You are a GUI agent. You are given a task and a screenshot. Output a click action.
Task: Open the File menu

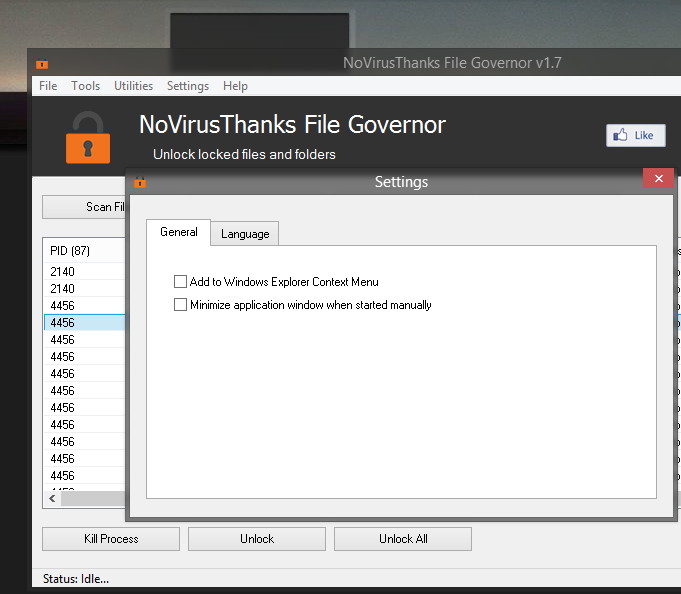click(48, 86)
